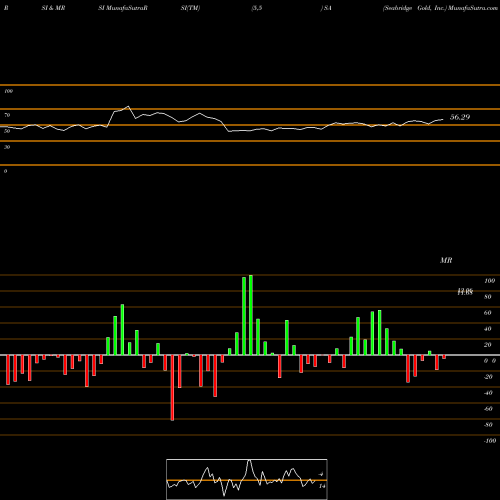Click the MR right axis label 80
This screenshot has height=500, width=500.
[488, 297]
